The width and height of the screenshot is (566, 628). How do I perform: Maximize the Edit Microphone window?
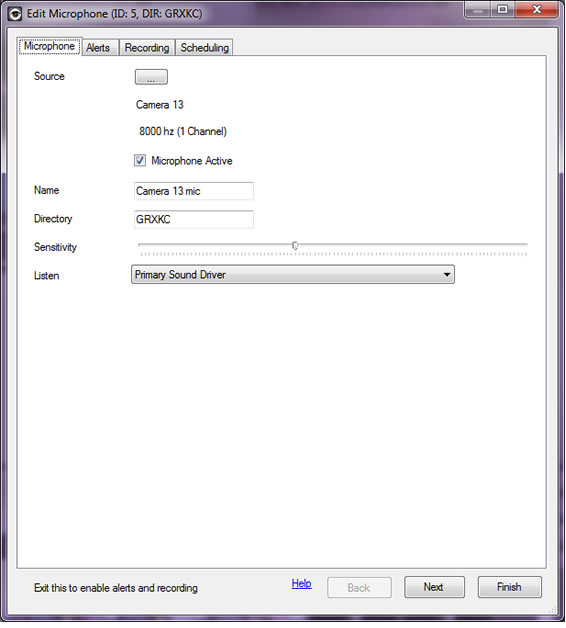[503, 10]
